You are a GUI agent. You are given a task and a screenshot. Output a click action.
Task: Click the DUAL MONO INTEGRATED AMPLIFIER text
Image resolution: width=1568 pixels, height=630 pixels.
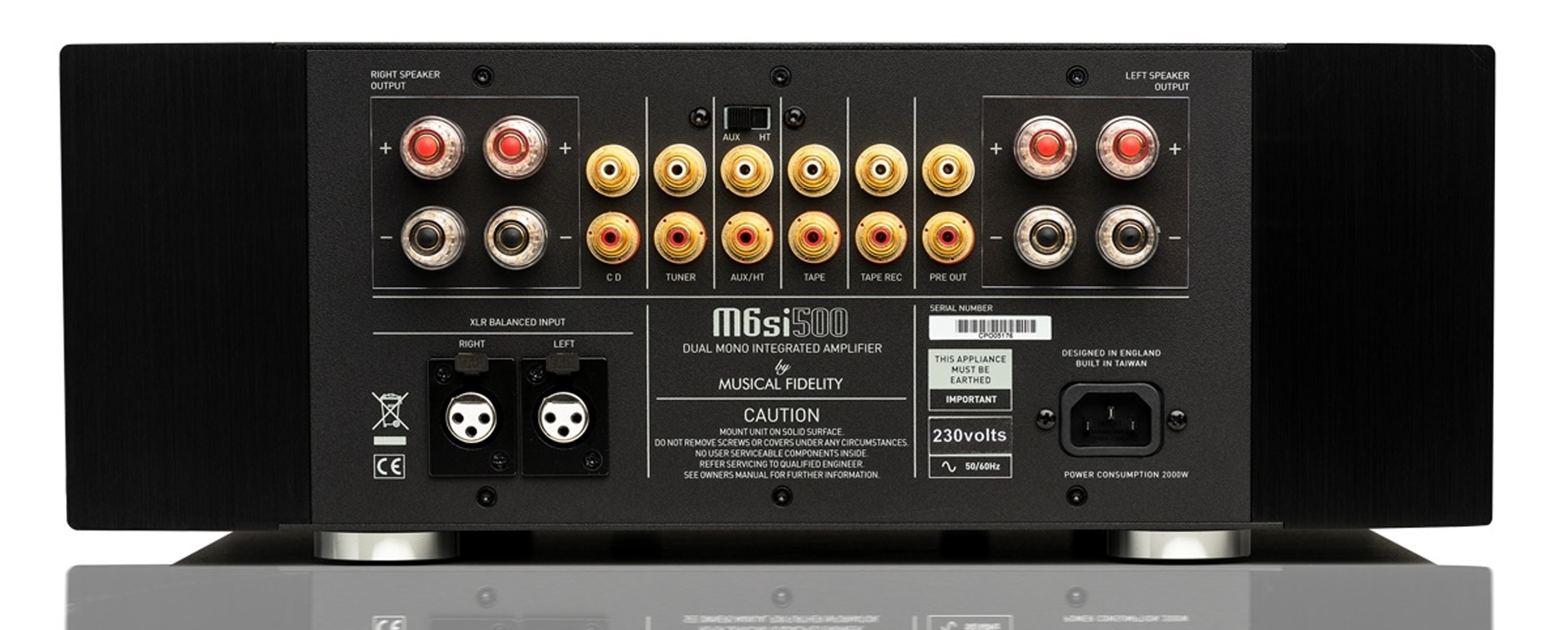point(782,348)
